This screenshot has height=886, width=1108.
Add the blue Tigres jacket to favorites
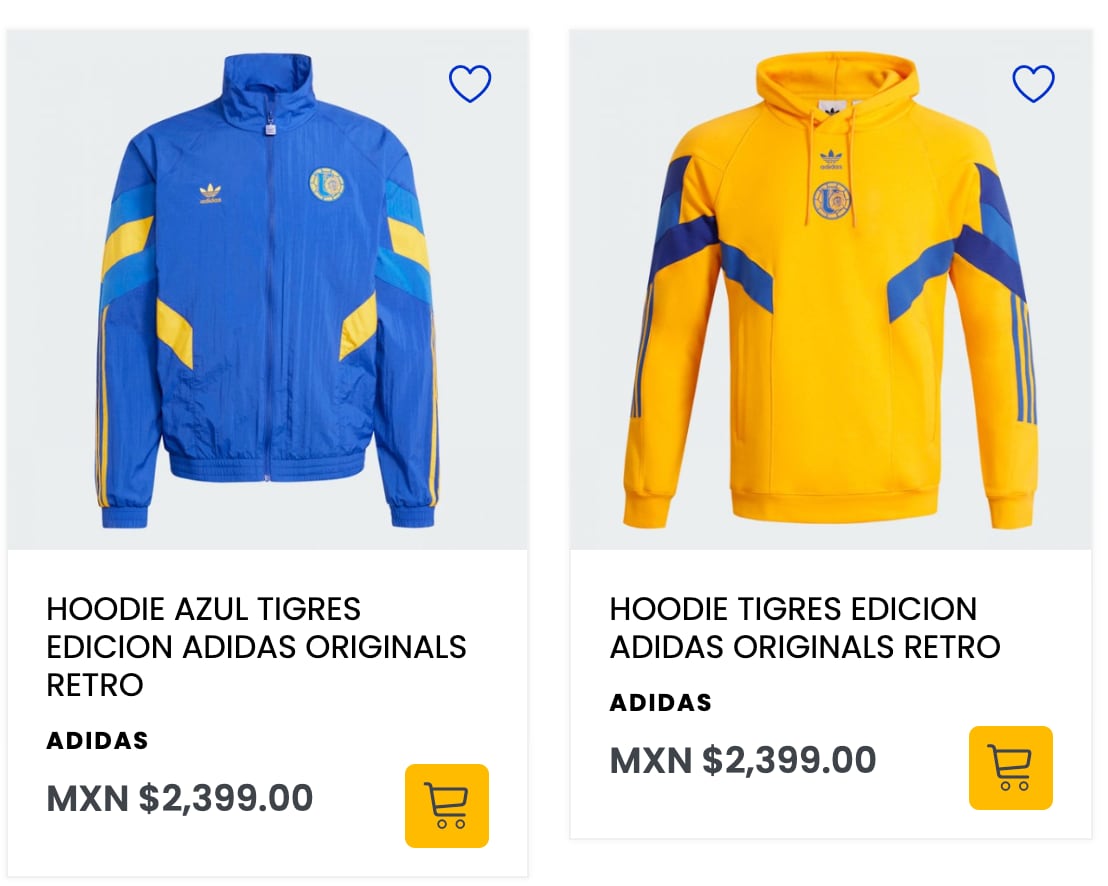470,84
